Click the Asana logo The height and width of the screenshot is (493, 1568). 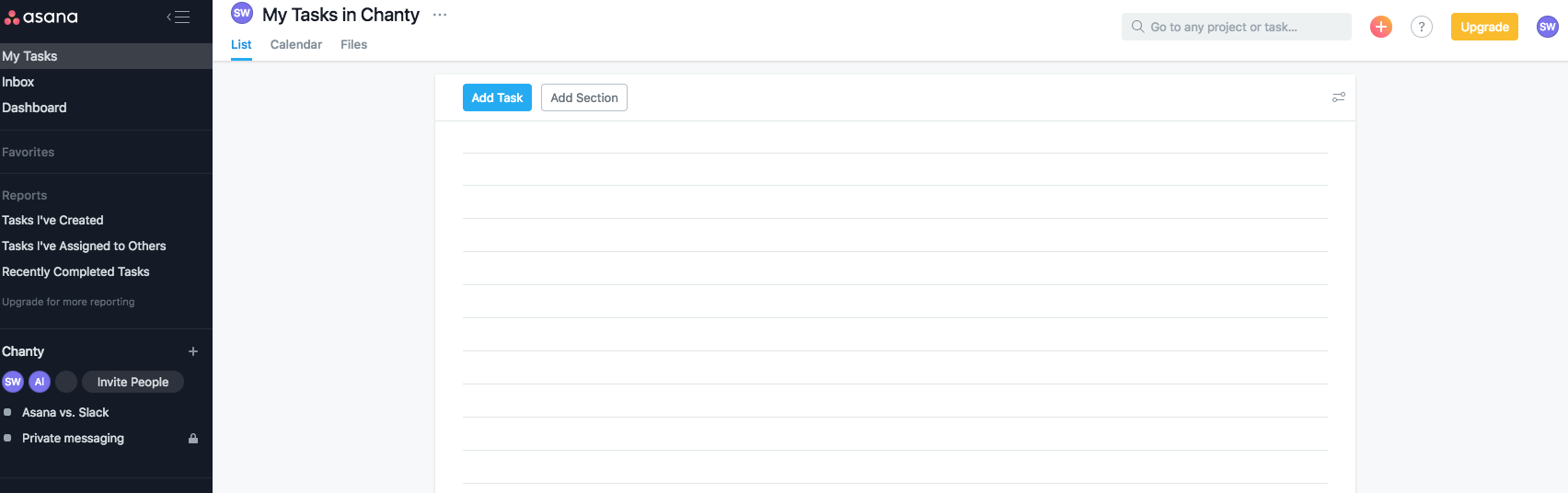click(41, 17)
